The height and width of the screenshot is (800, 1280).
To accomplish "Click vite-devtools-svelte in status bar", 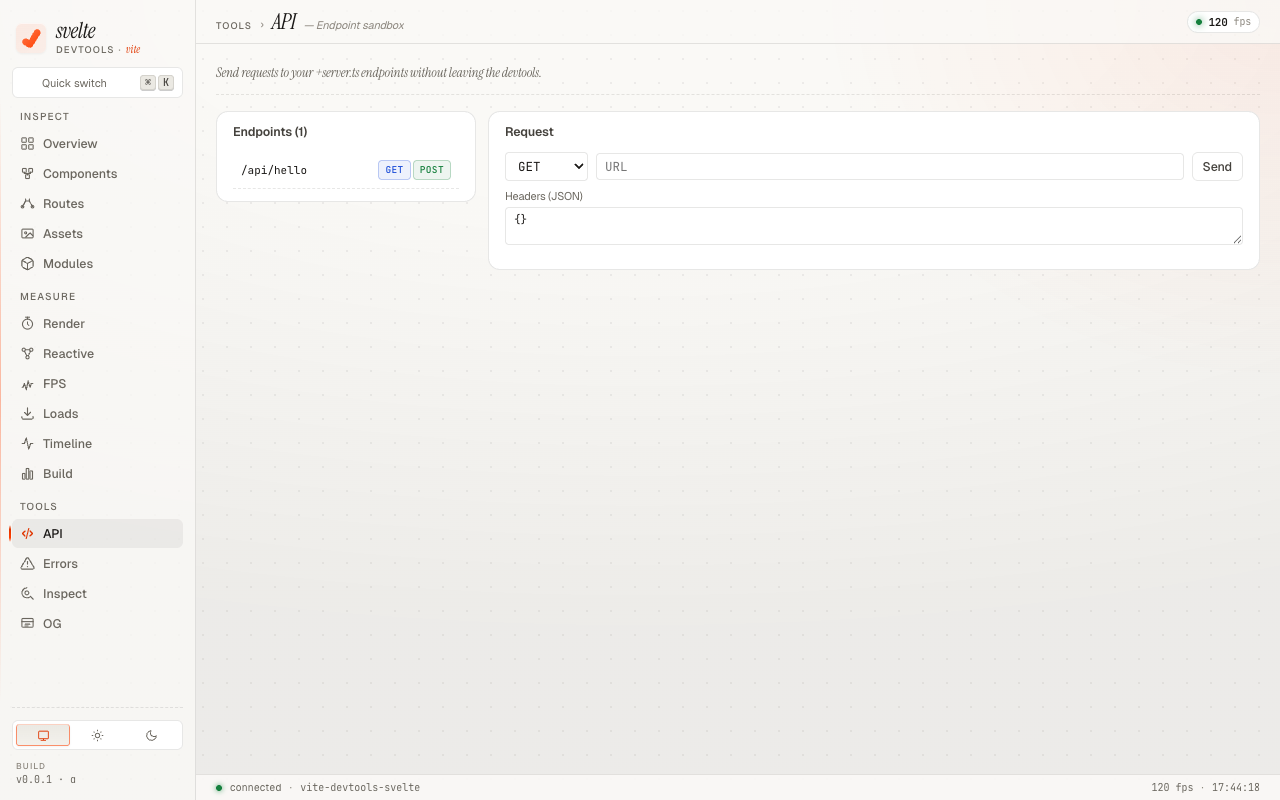I will 360,788.
